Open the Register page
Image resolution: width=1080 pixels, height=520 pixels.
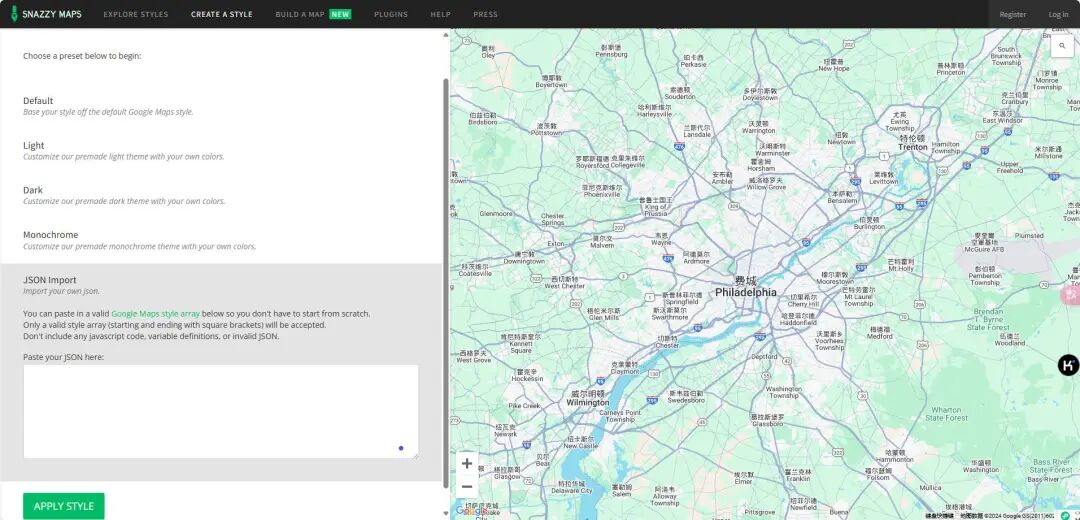pos(1012,14)
